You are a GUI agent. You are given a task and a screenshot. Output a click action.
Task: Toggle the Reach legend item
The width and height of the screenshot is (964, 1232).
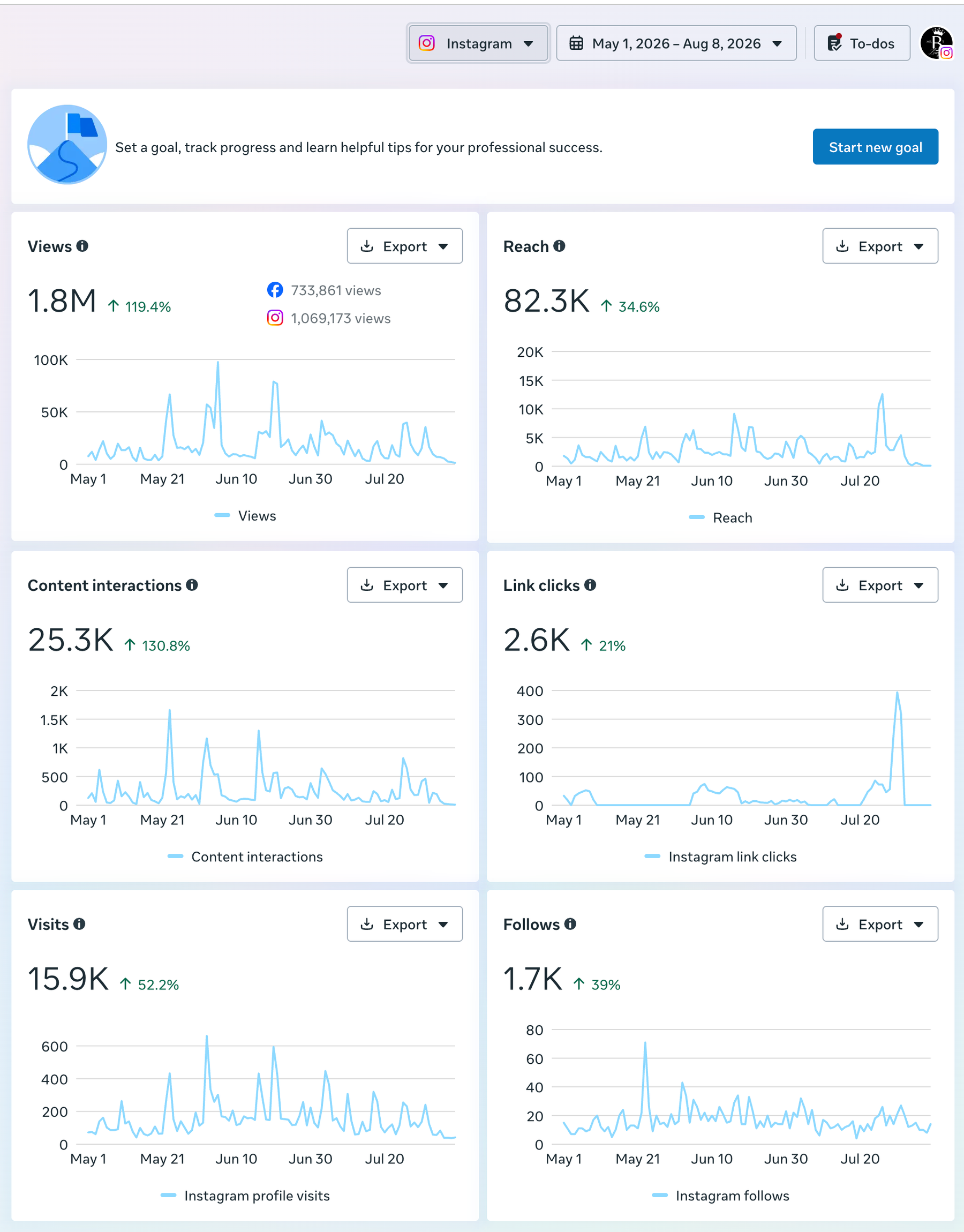pos(720,517)
